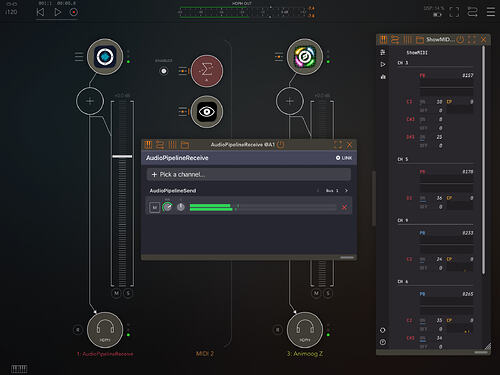Go to next bus with right chevron

pos(346,191)
